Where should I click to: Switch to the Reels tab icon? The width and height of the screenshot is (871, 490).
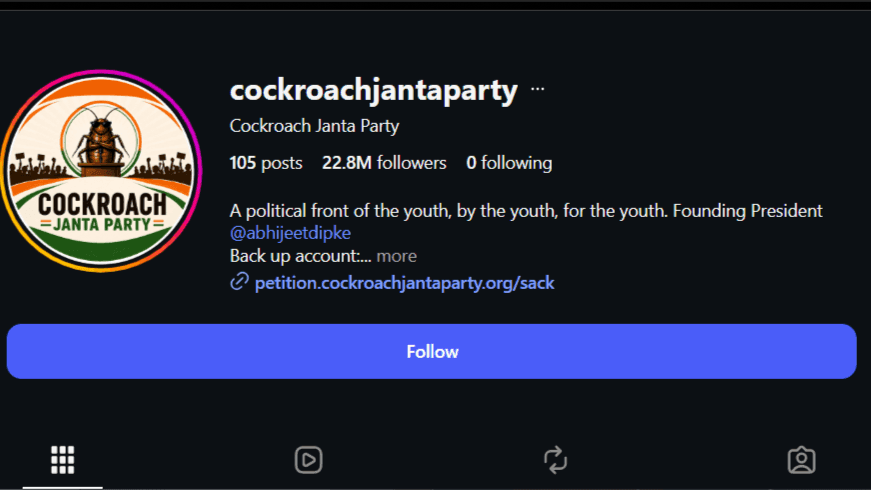click(x=308, y=460)
